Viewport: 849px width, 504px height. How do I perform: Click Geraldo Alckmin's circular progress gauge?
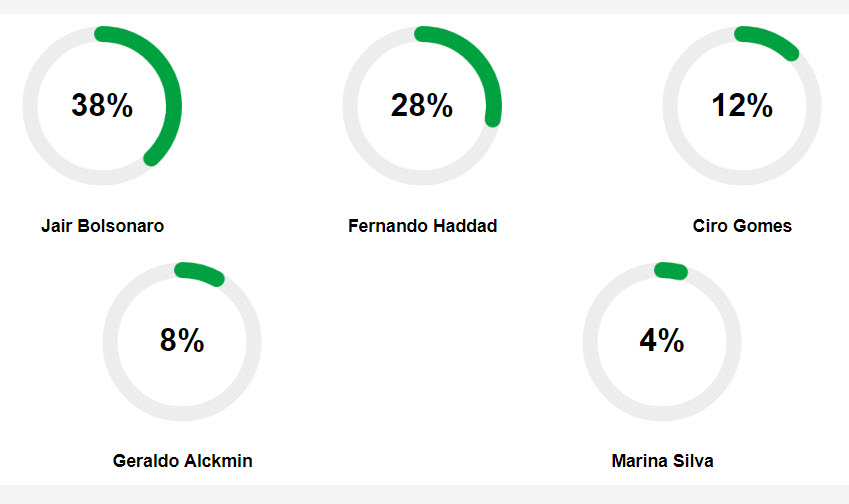pos(182,342)
